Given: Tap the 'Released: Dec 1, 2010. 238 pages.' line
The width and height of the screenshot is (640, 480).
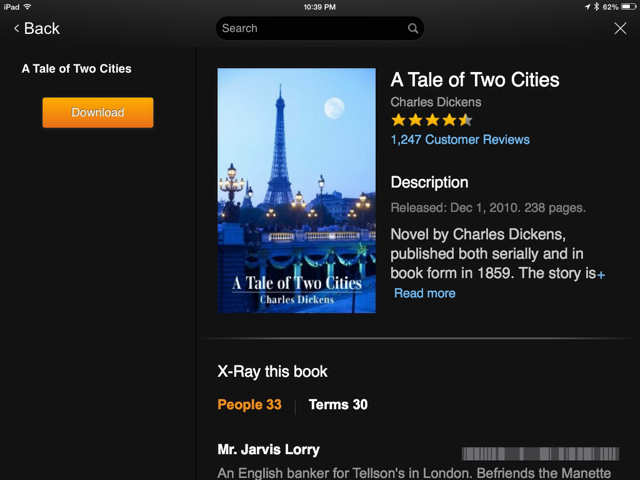Looking at the screenshot, I should [x=488, y=208].
